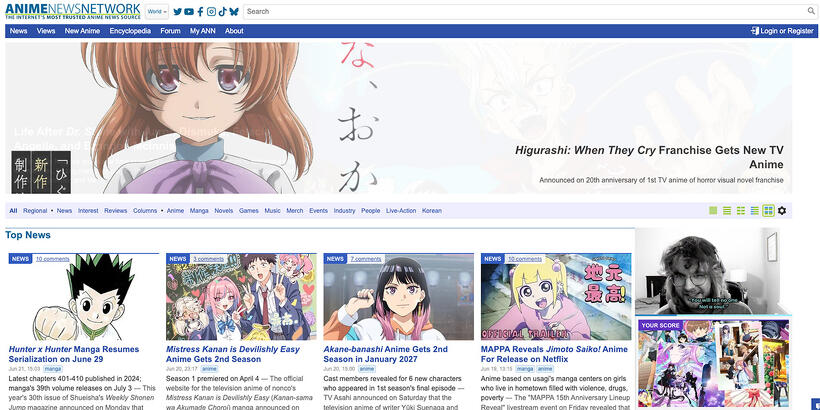View 10 comments on MAPPA Jimoto Saiko story

pyautogui.click(x=525, y=259)
